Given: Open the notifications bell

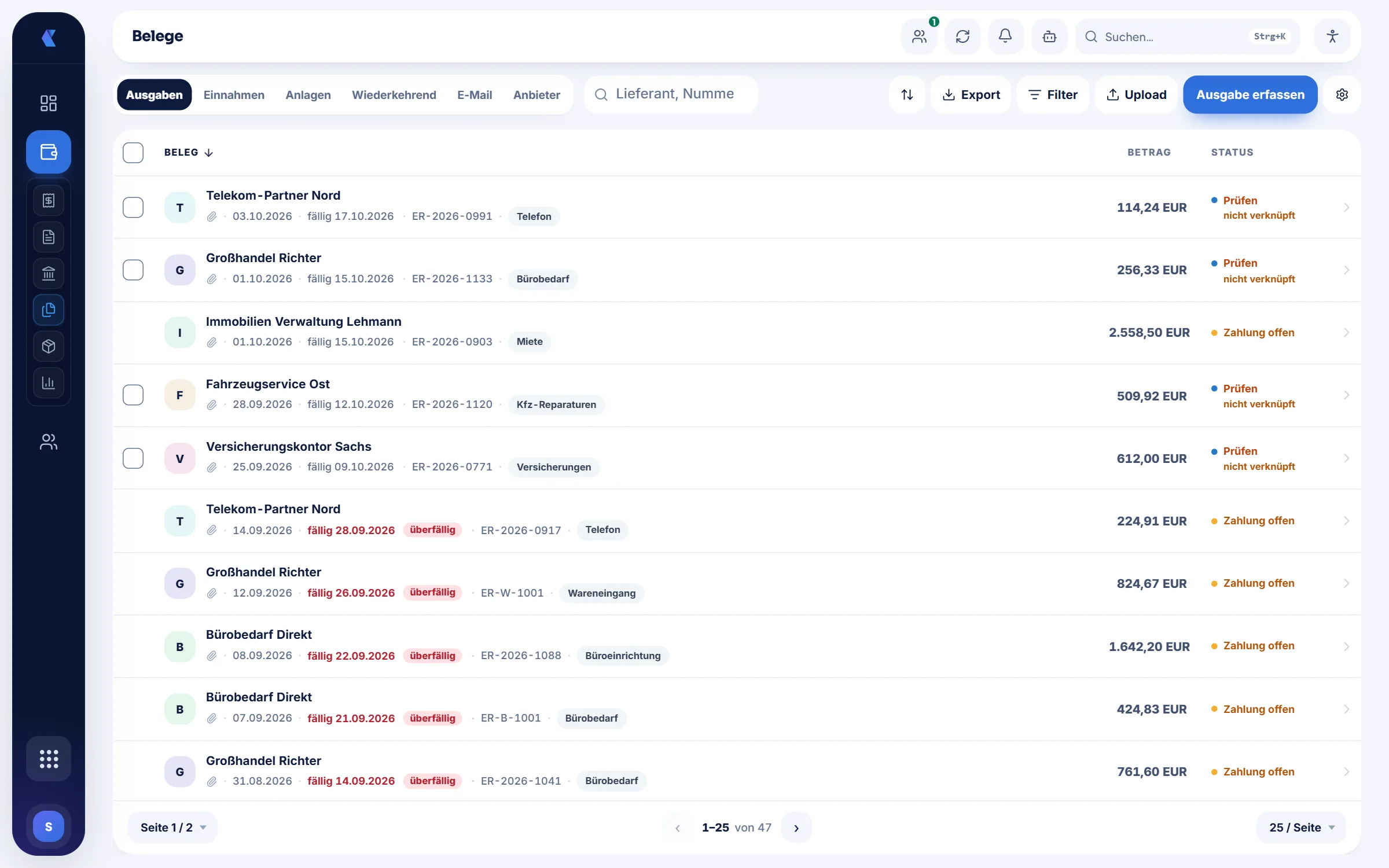Looking at the screenshot, I should click(x=1005, y=36).
